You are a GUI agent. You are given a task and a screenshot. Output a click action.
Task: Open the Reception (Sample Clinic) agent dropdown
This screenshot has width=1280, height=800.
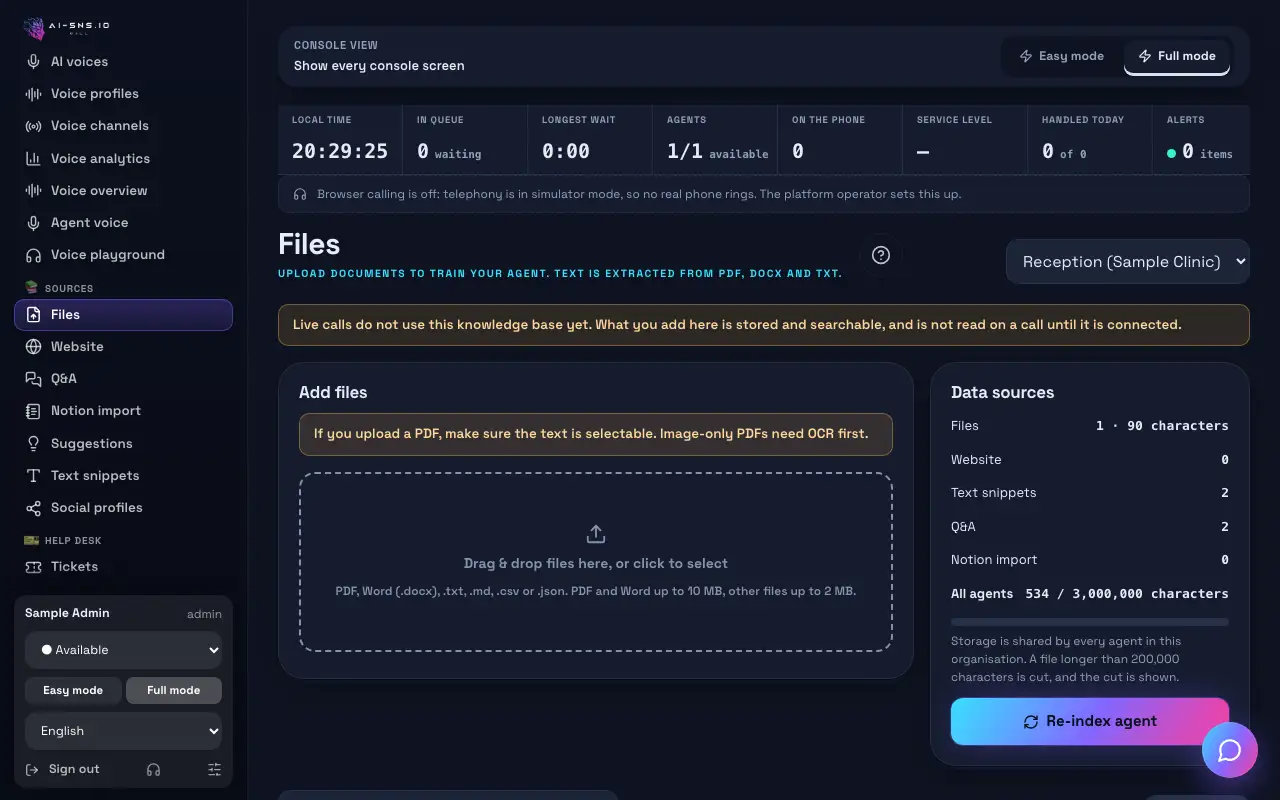pyautogui.click(x=1128, y=261)
